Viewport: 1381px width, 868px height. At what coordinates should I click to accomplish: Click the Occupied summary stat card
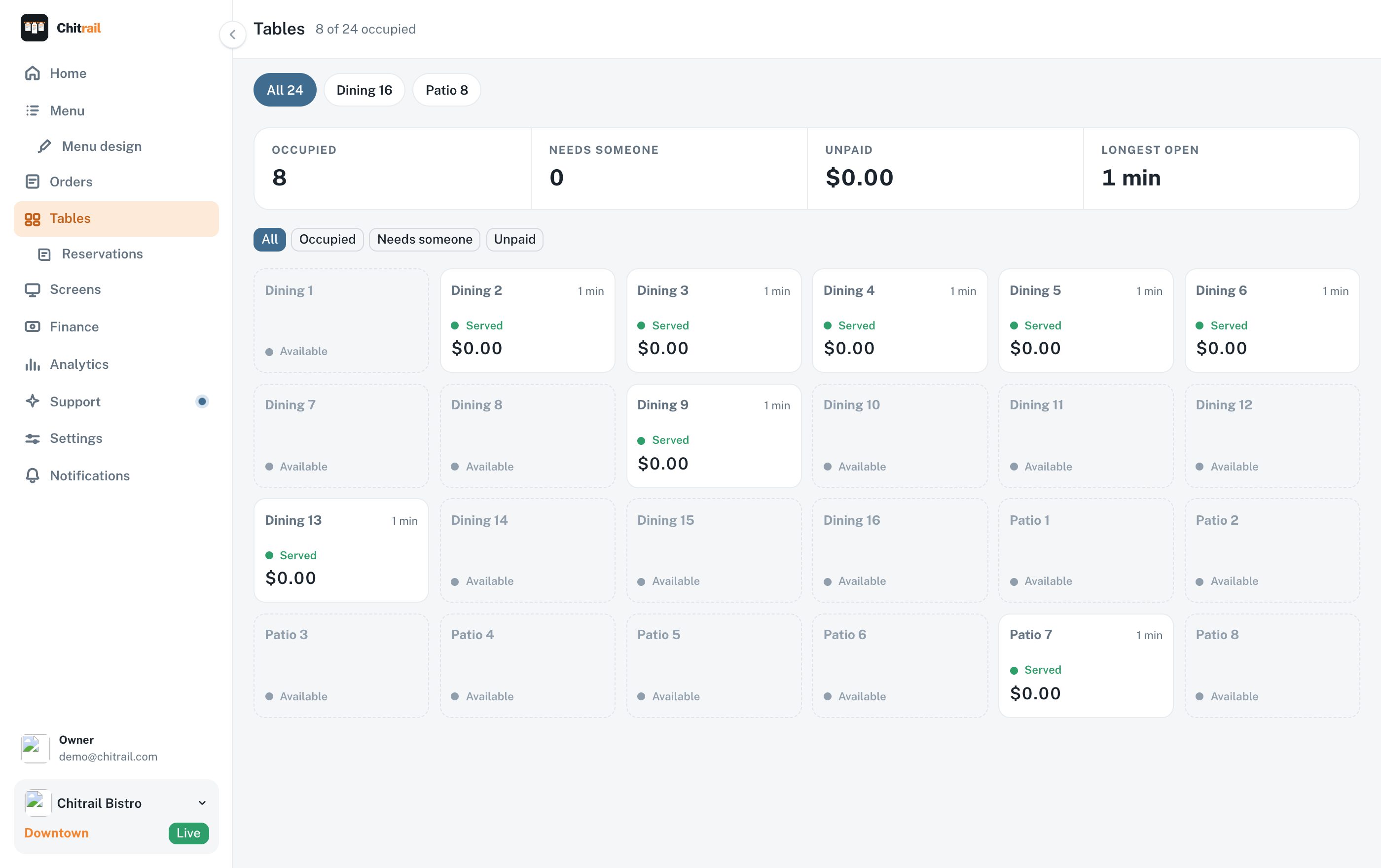tap(393, 169)
